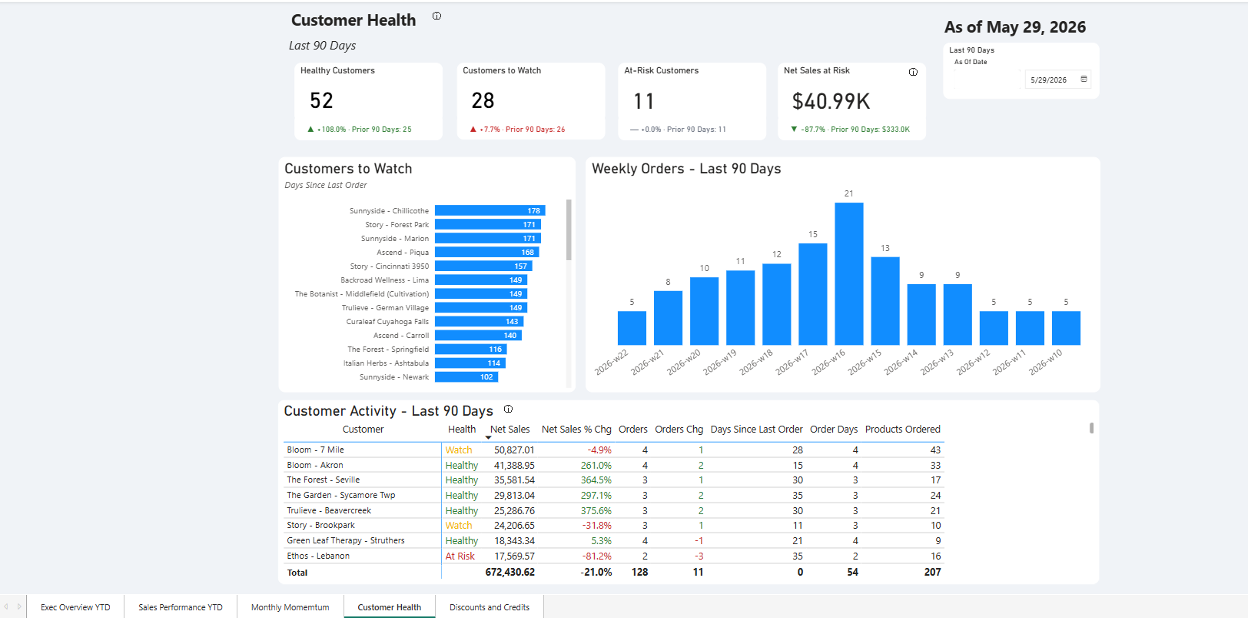Click the info icon on Net Sales at Risk card

913,72
